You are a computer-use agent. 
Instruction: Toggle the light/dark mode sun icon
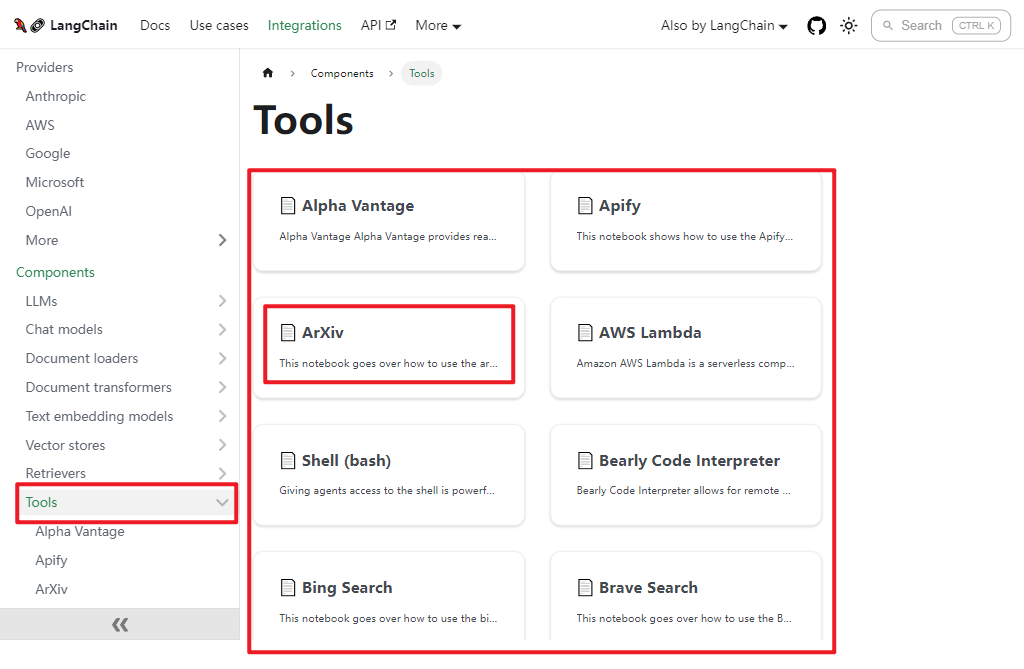pos(849,26)
